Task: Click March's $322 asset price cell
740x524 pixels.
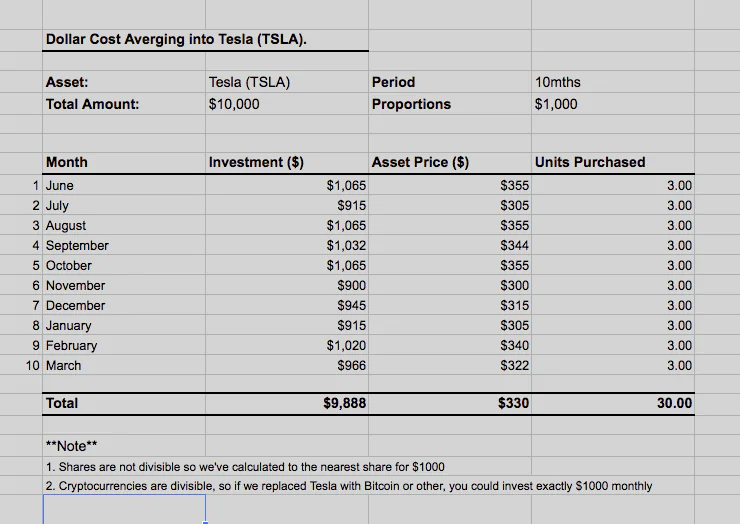Action: [x=450, y=365]
